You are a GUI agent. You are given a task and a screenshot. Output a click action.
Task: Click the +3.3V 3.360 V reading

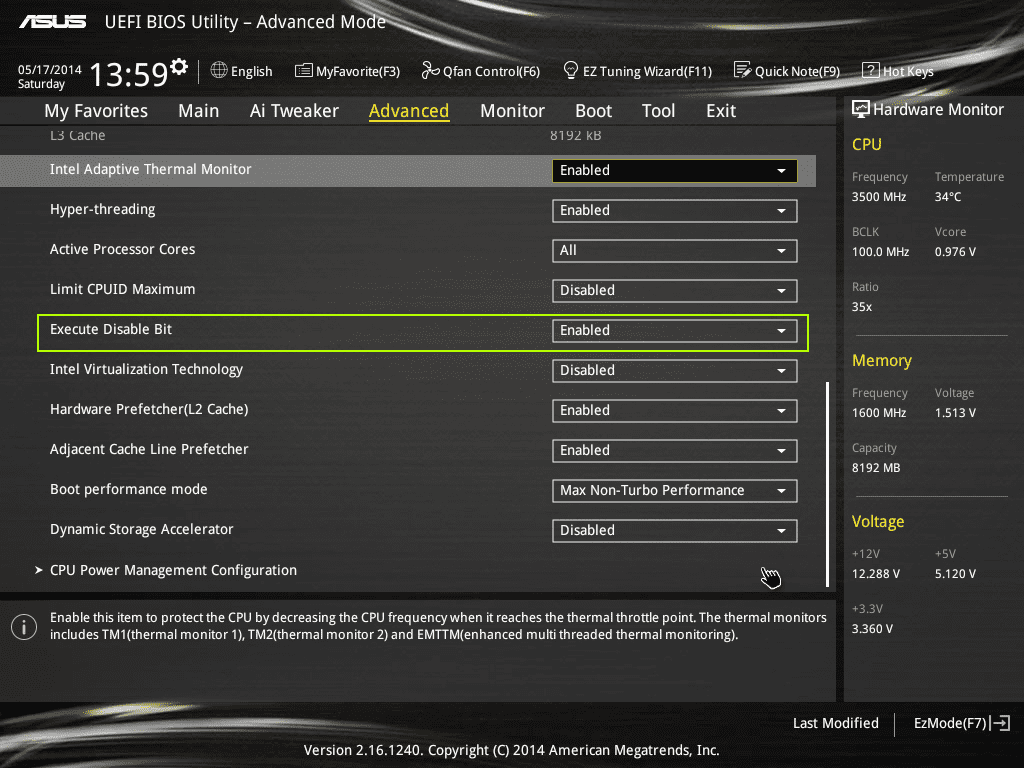click(x=872, y=629)
